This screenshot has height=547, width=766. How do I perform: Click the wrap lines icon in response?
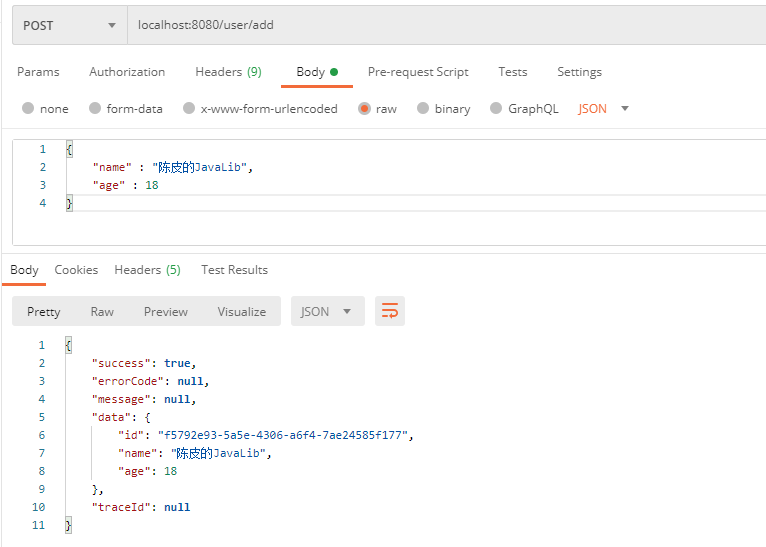(x=390, y=311)
